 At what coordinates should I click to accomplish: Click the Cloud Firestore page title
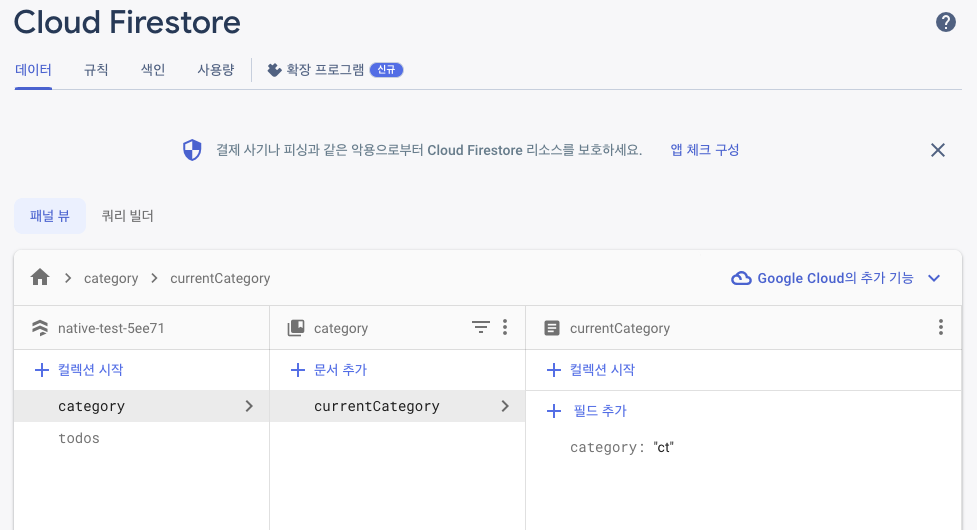click(127, 22)
